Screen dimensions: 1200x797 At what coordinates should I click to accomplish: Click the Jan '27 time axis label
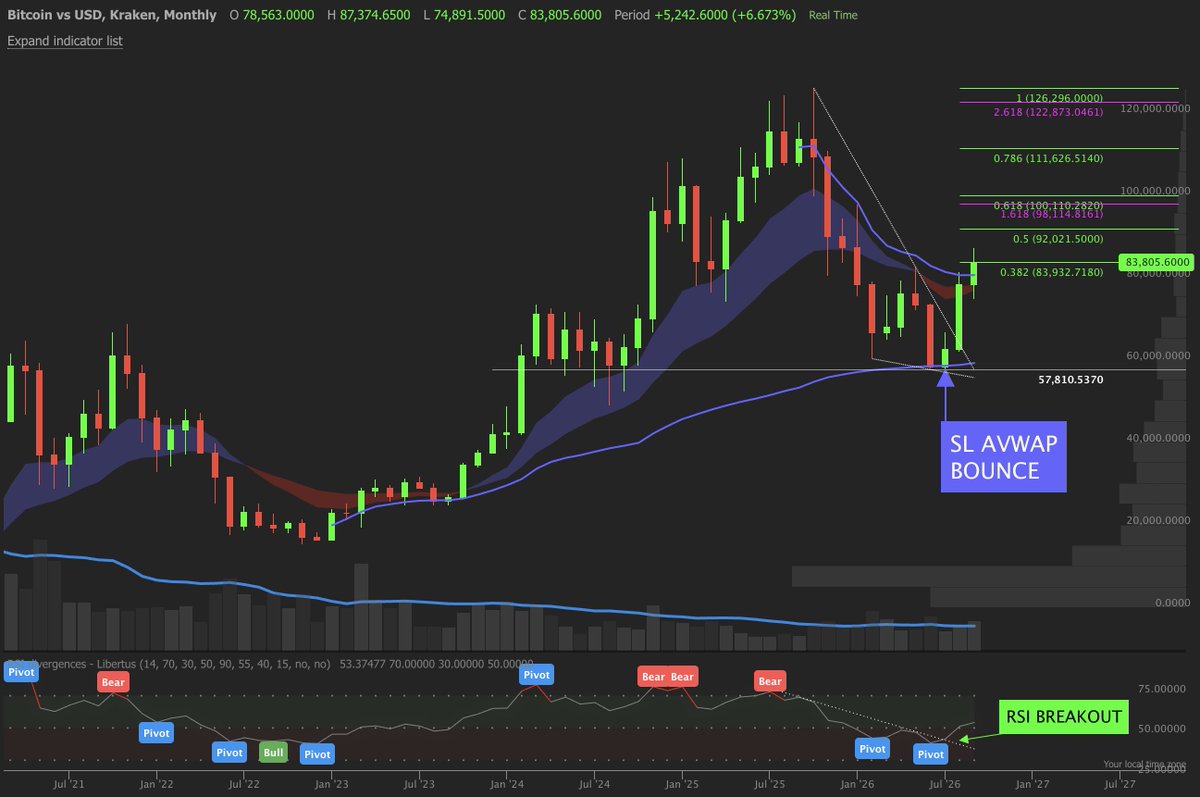(x=1033, y=785)
